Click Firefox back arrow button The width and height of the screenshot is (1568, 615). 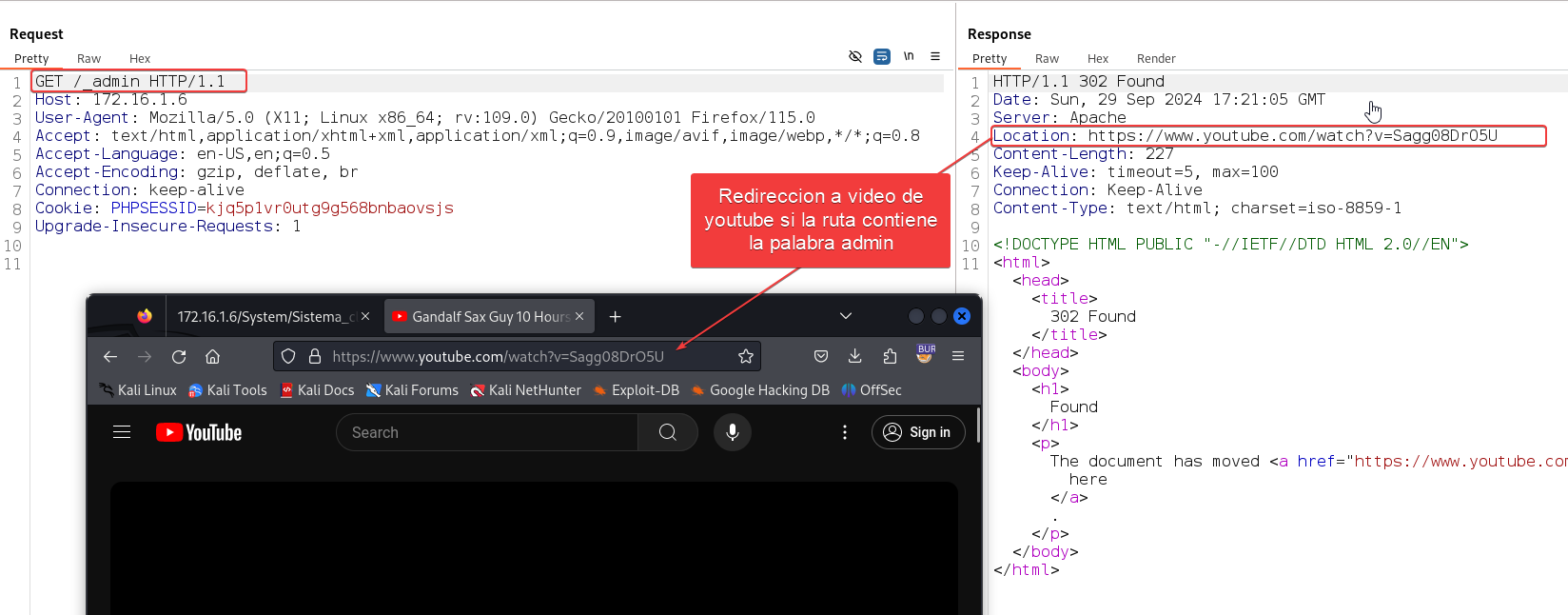click(x=110, y=356)
